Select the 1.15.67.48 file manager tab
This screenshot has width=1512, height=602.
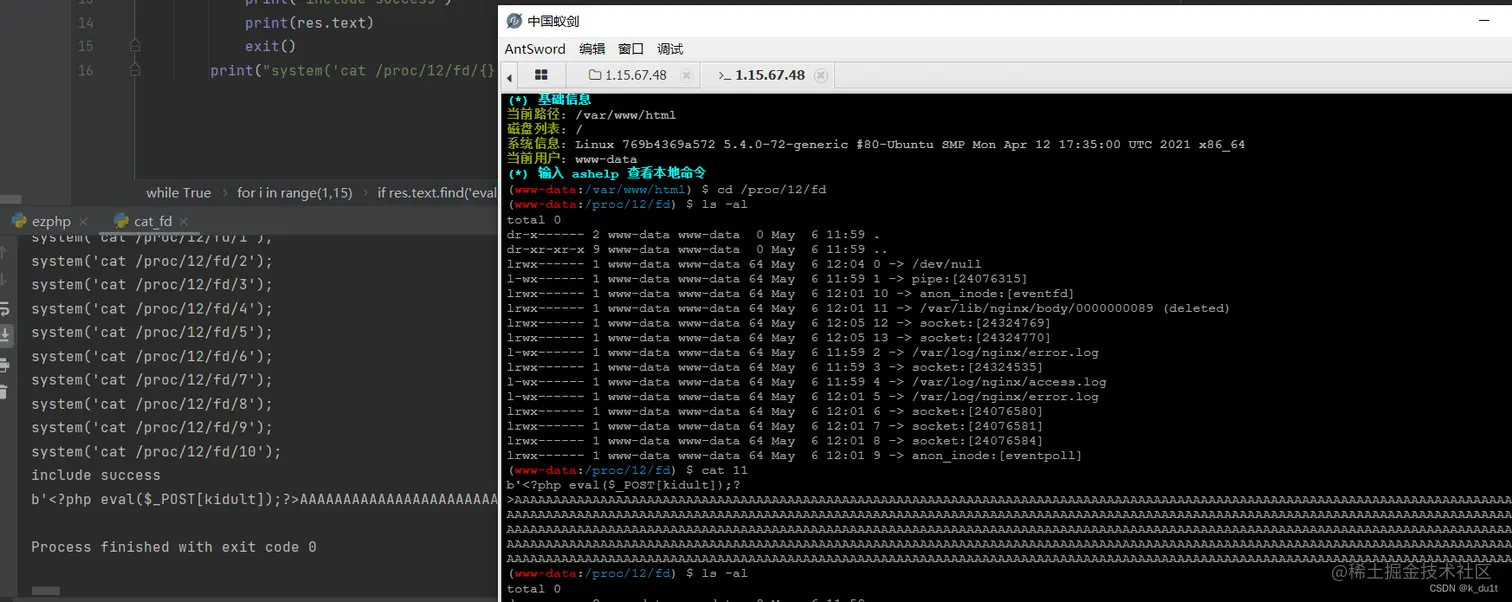pyautogui.click(x=634, y=75)
